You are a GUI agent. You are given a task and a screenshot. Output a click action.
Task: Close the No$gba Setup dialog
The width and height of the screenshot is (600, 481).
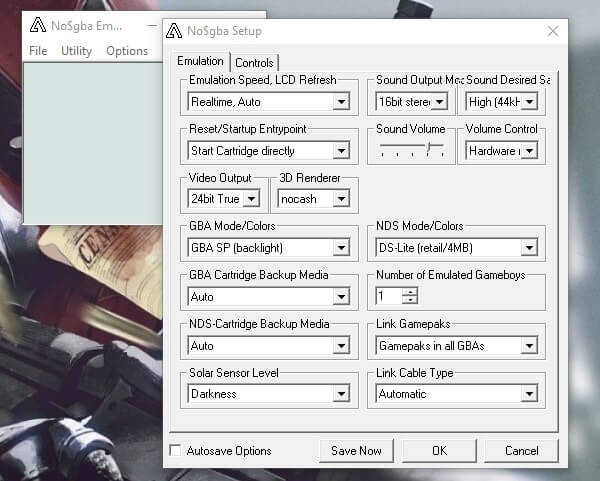click(553, 31)
